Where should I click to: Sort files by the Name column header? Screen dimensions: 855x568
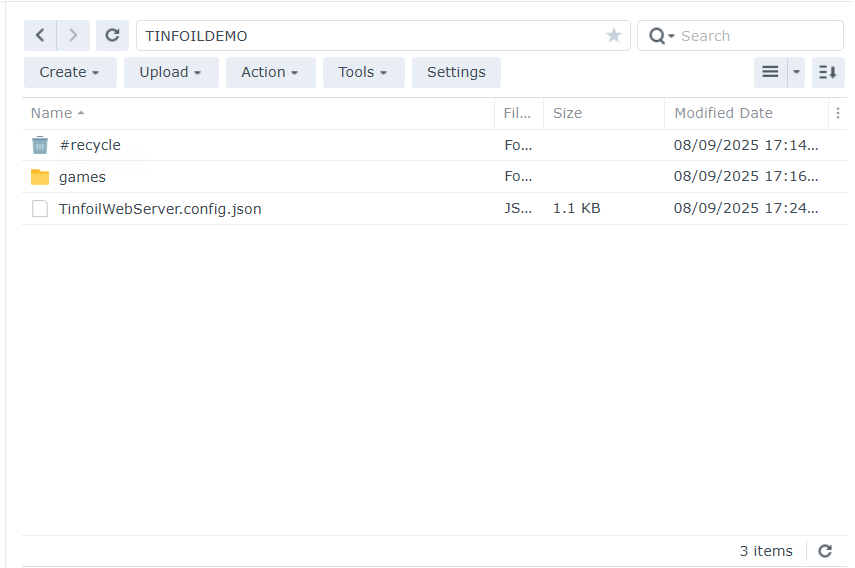pyautogui.click(x=52, y=113)
